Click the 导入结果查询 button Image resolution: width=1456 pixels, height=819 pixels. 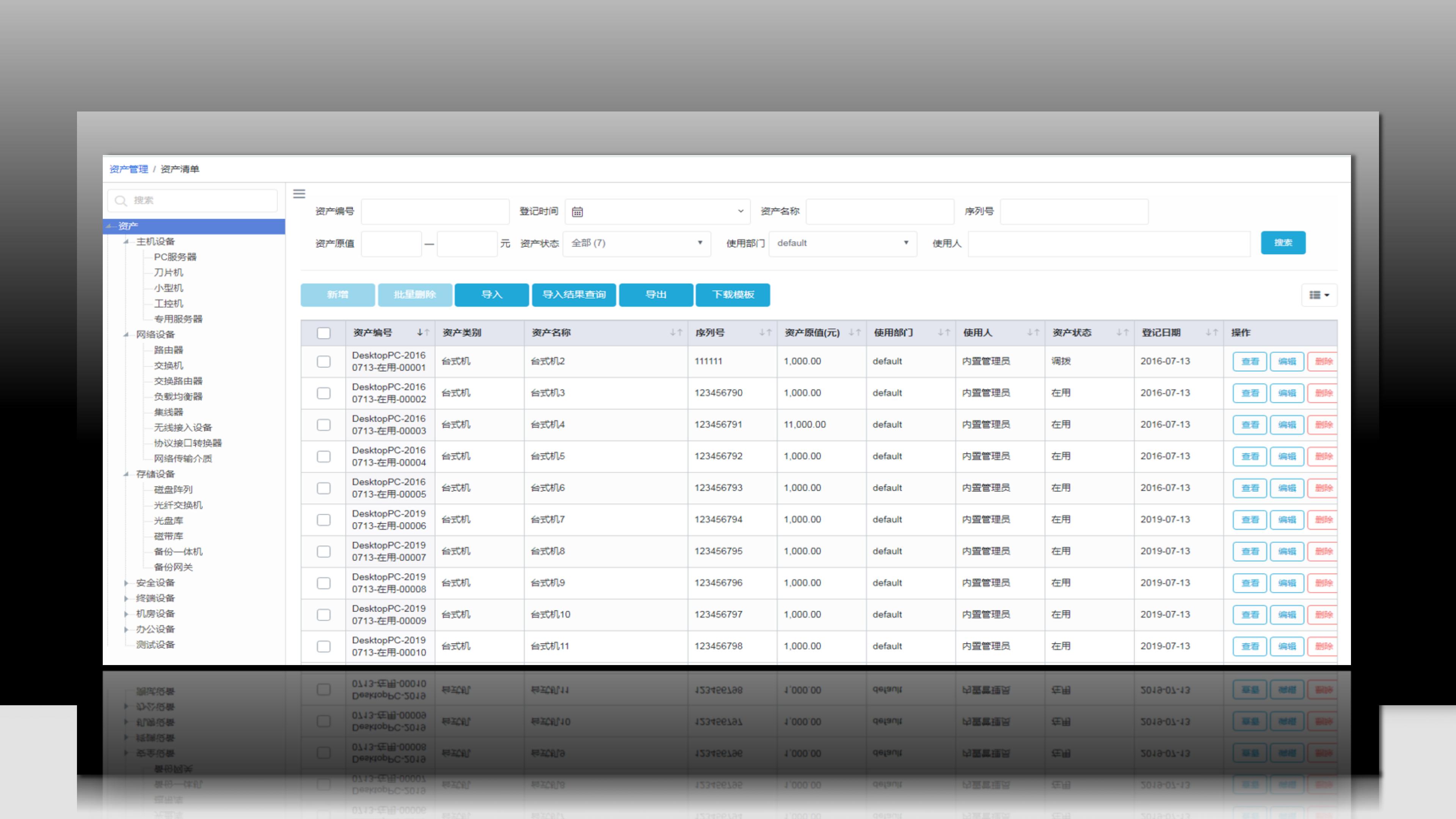(574, 295)
